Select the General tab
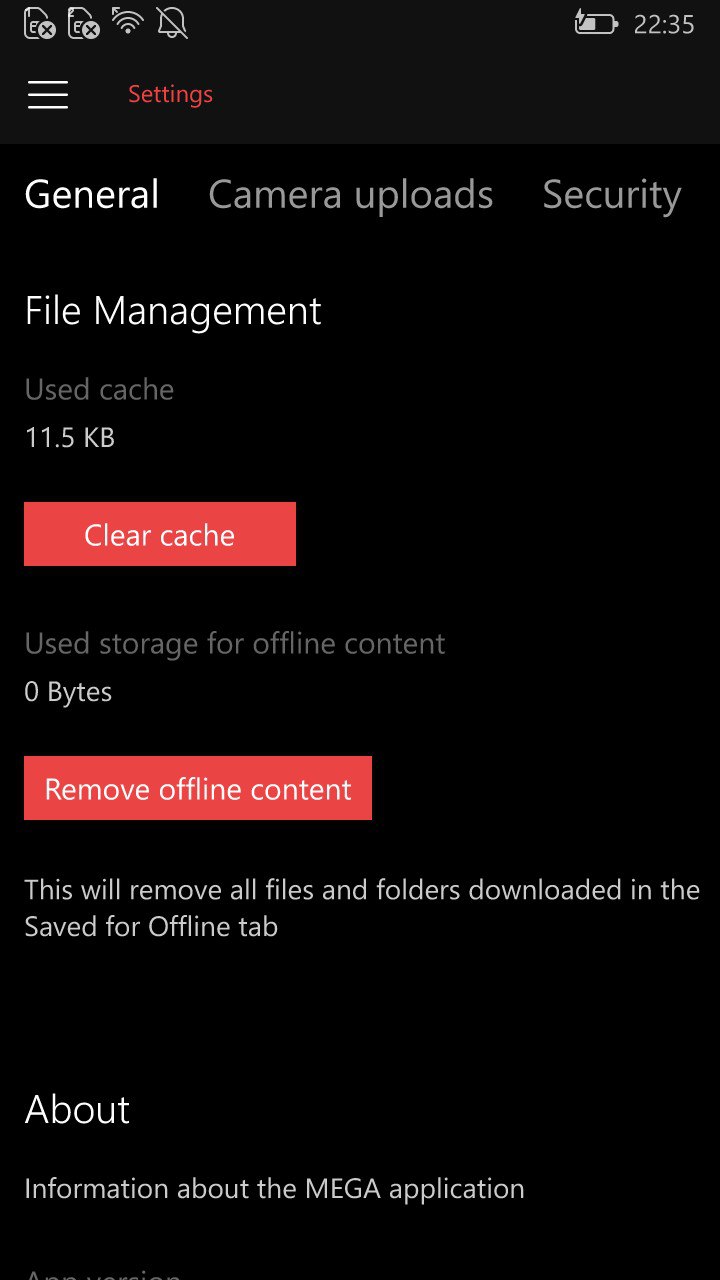Screen dimensions: 720x1280 tap(92, 195)
